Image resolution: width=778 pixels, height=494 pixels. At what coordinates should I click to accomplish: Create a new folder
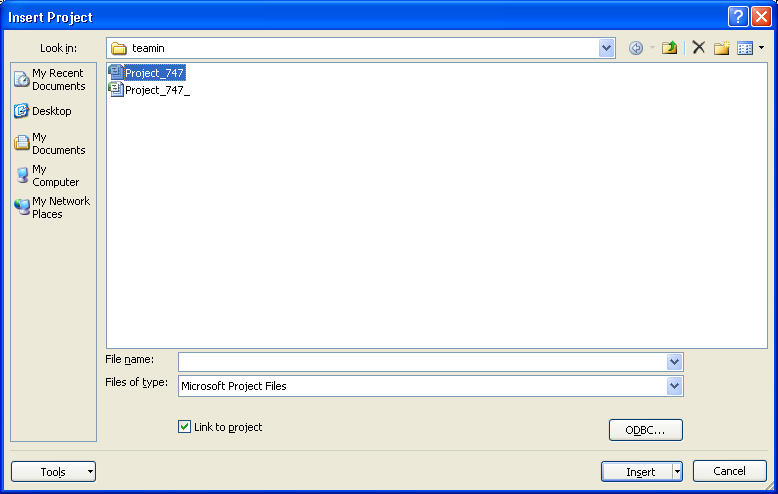coord(721,48)
